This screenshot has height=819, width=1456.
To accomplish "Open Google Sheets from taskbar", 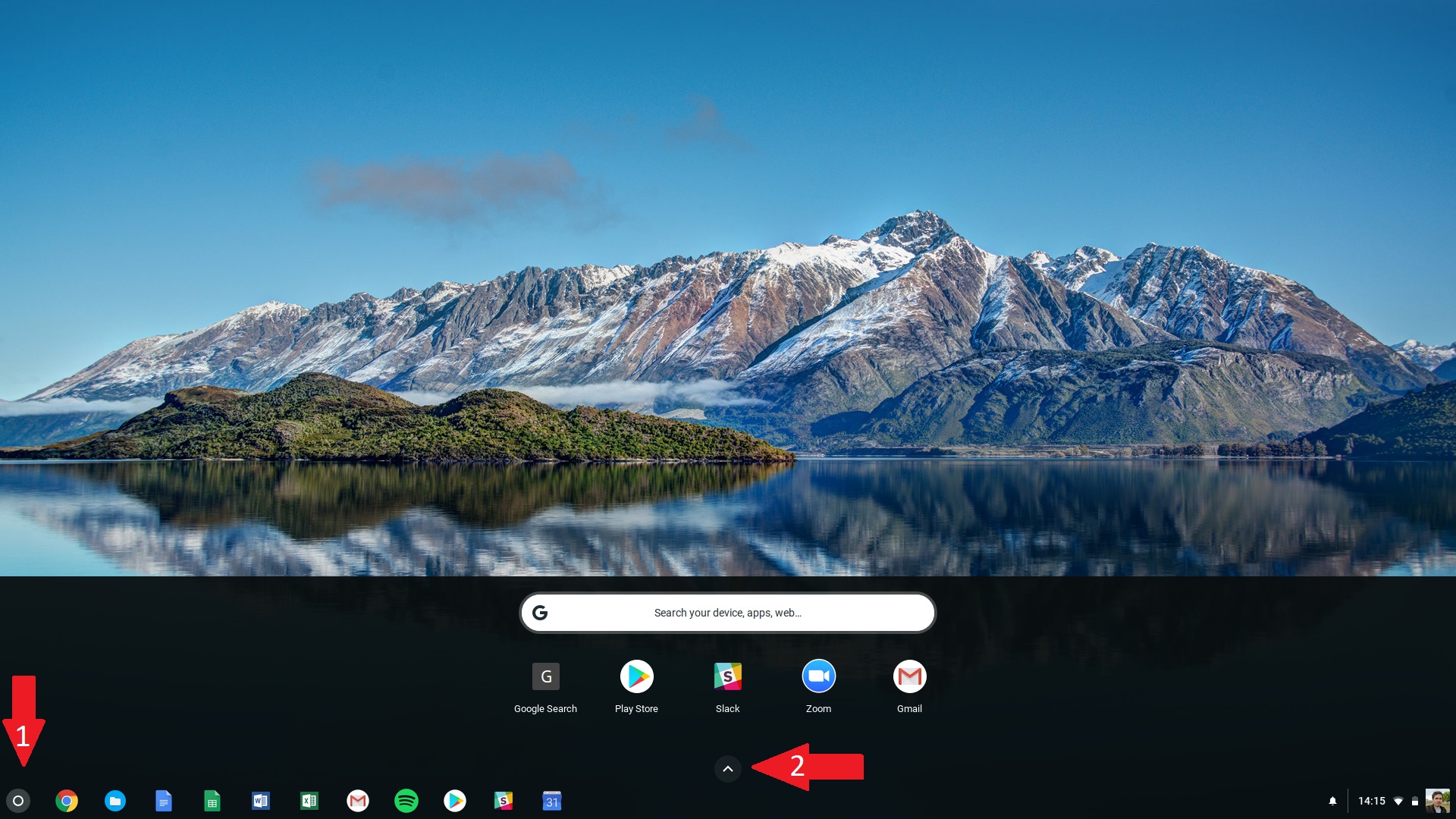I will (x=212, y=800).
